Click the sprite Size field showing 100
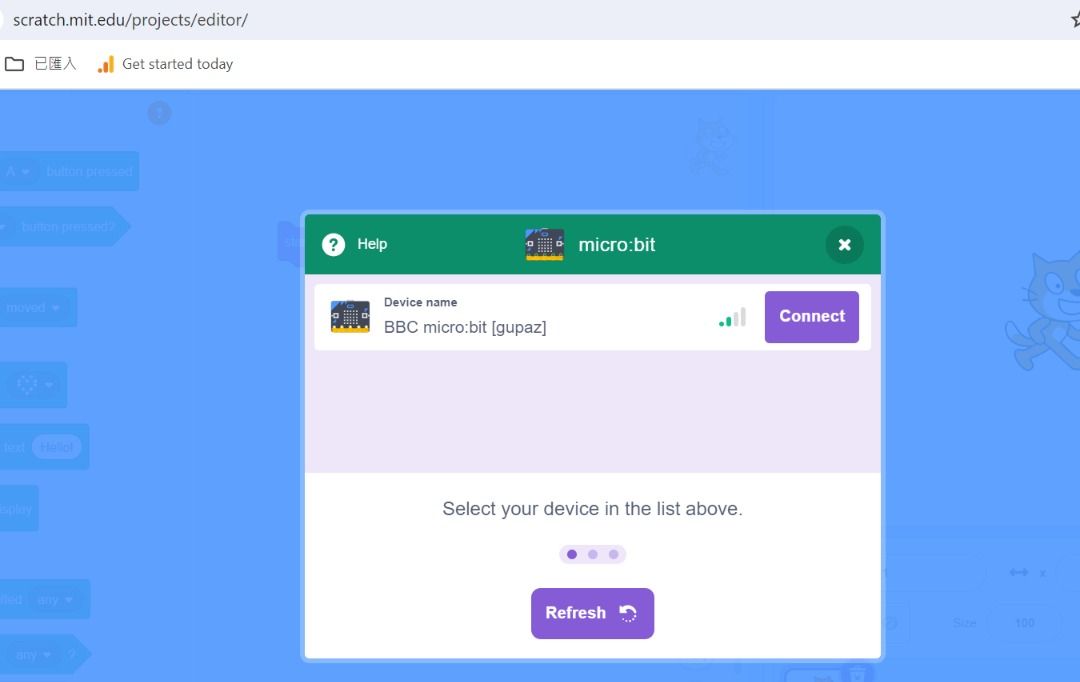The height and width of the screenshot is (682, 1080). click(1024, 623)
